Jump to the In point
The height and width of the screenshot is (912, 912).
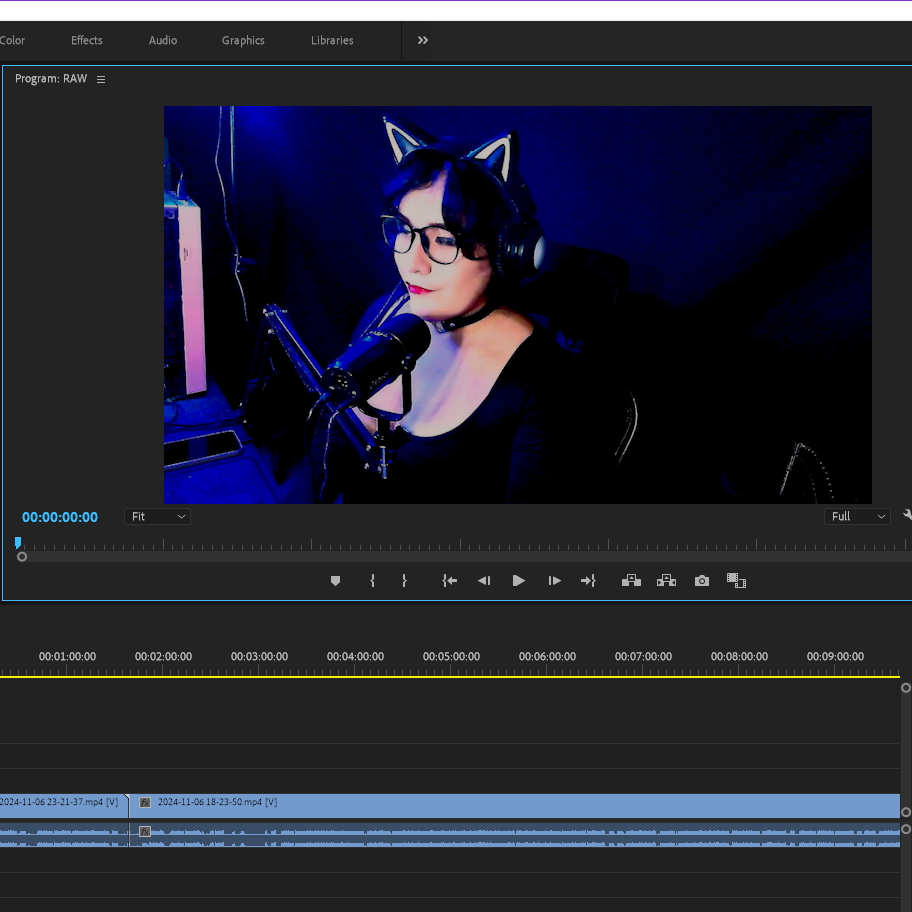[450, 581]
